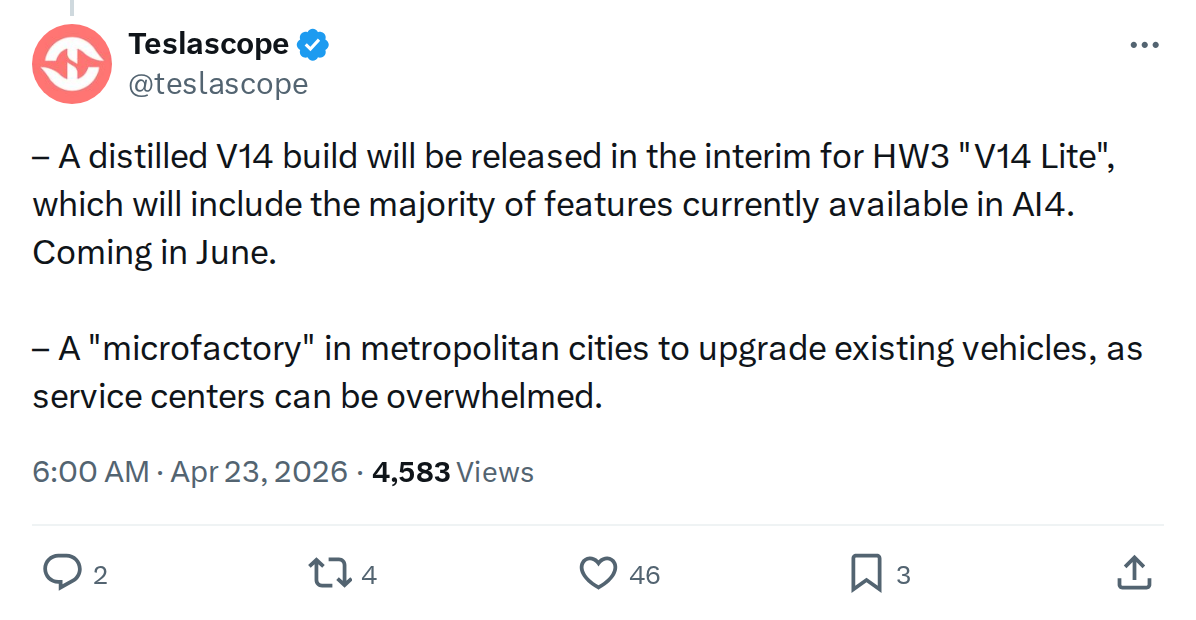Image resolution: width=1196 pixels, height=620 pixels.
Task: Share the tweet using the upload arrow icon
Action: click(x=1133, y=573)
